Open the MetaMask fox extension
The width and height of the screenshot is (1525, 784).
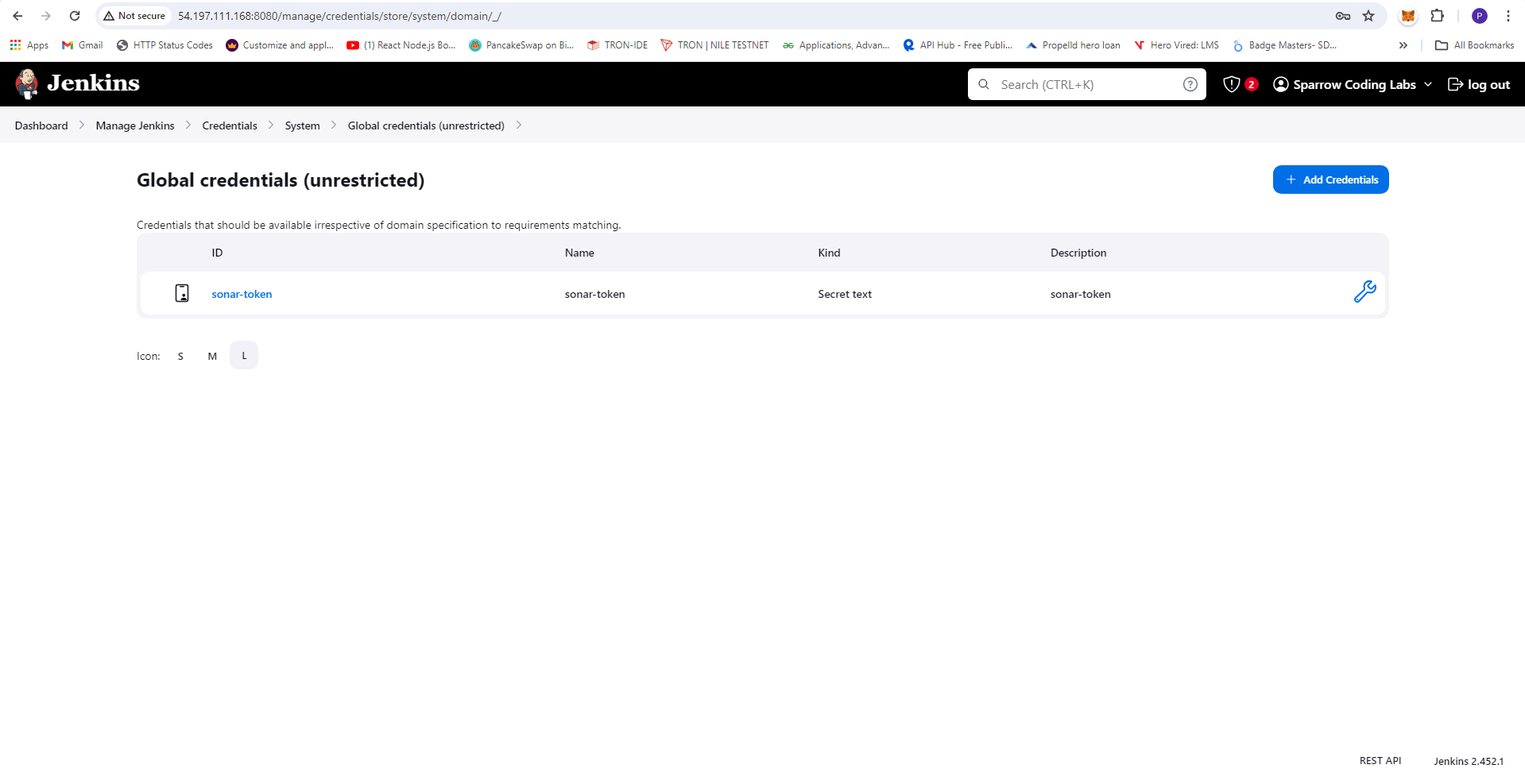click(1408, 16)
